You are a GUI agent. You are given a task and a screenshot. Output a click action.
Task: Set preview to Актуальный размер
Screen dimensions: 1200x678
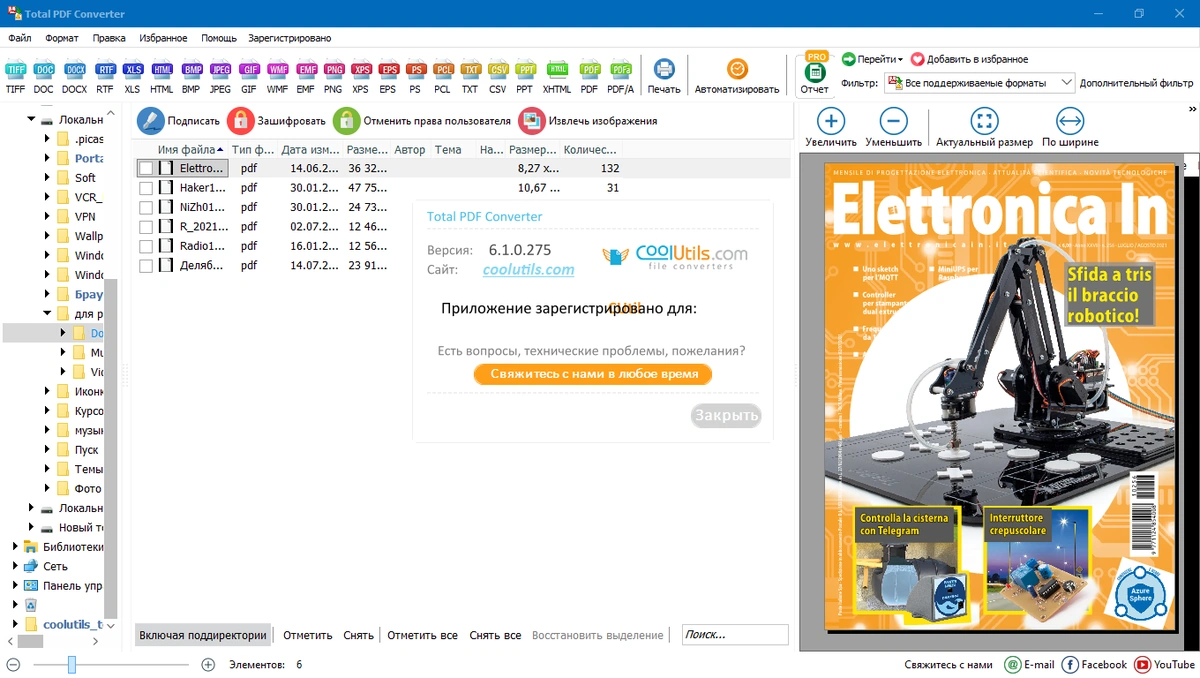(984, 129)
